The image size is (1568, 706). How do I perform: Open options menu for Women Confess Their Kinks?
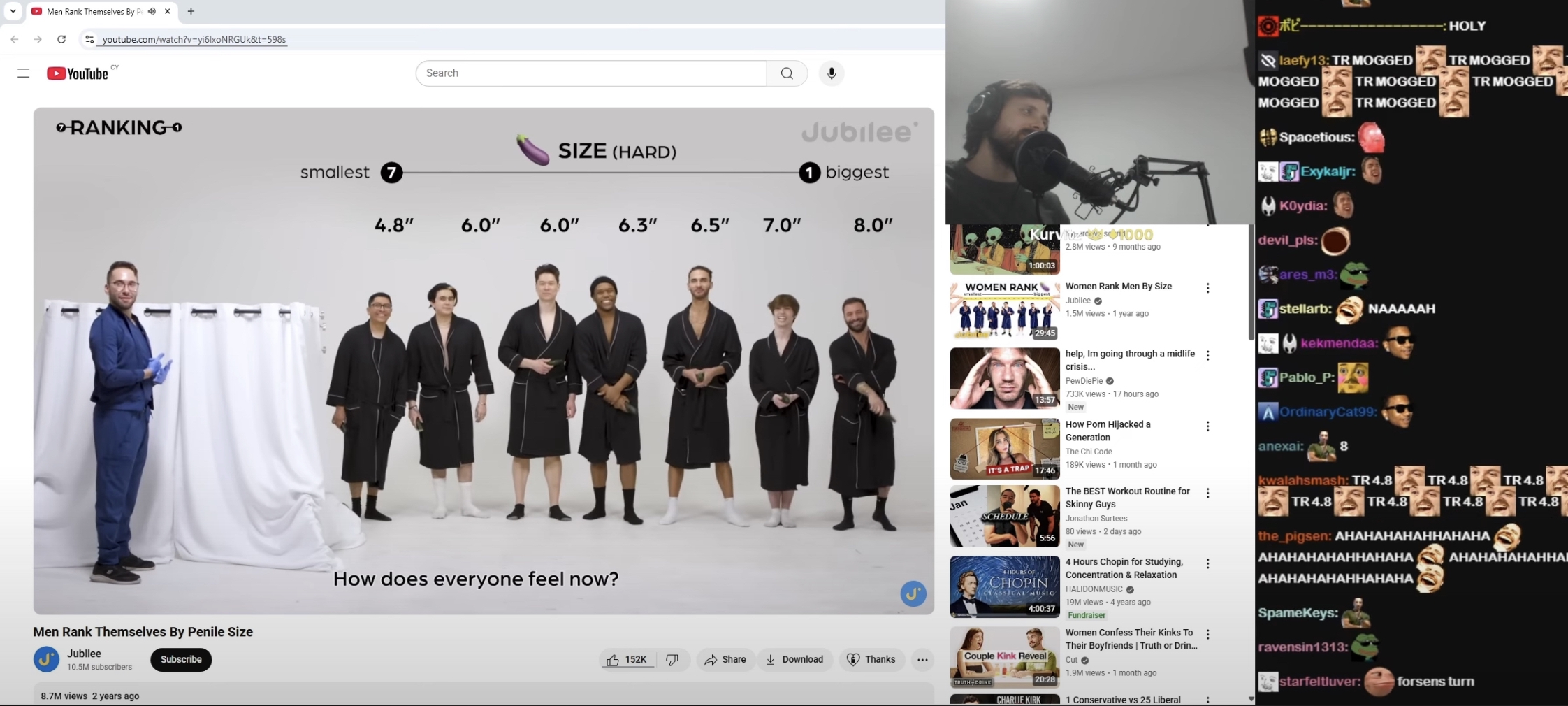1207,634
